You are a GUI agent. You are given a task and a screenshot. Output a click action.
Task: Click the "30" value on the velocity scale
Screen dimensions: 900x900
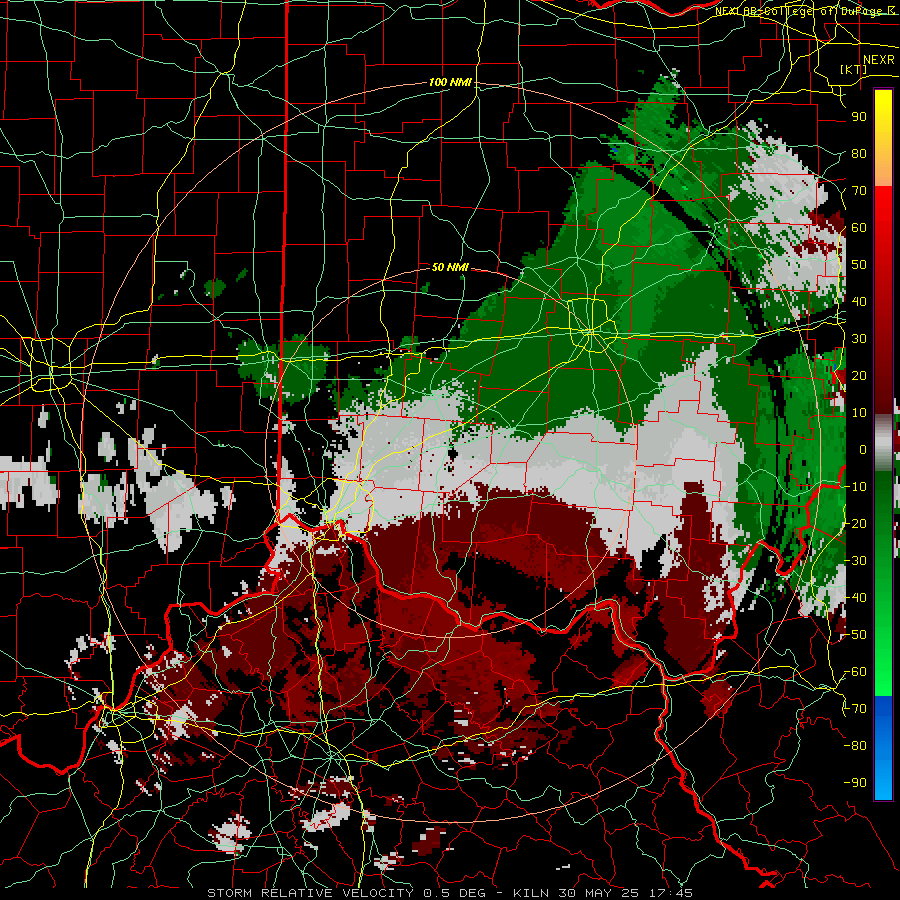click(859, 339)
